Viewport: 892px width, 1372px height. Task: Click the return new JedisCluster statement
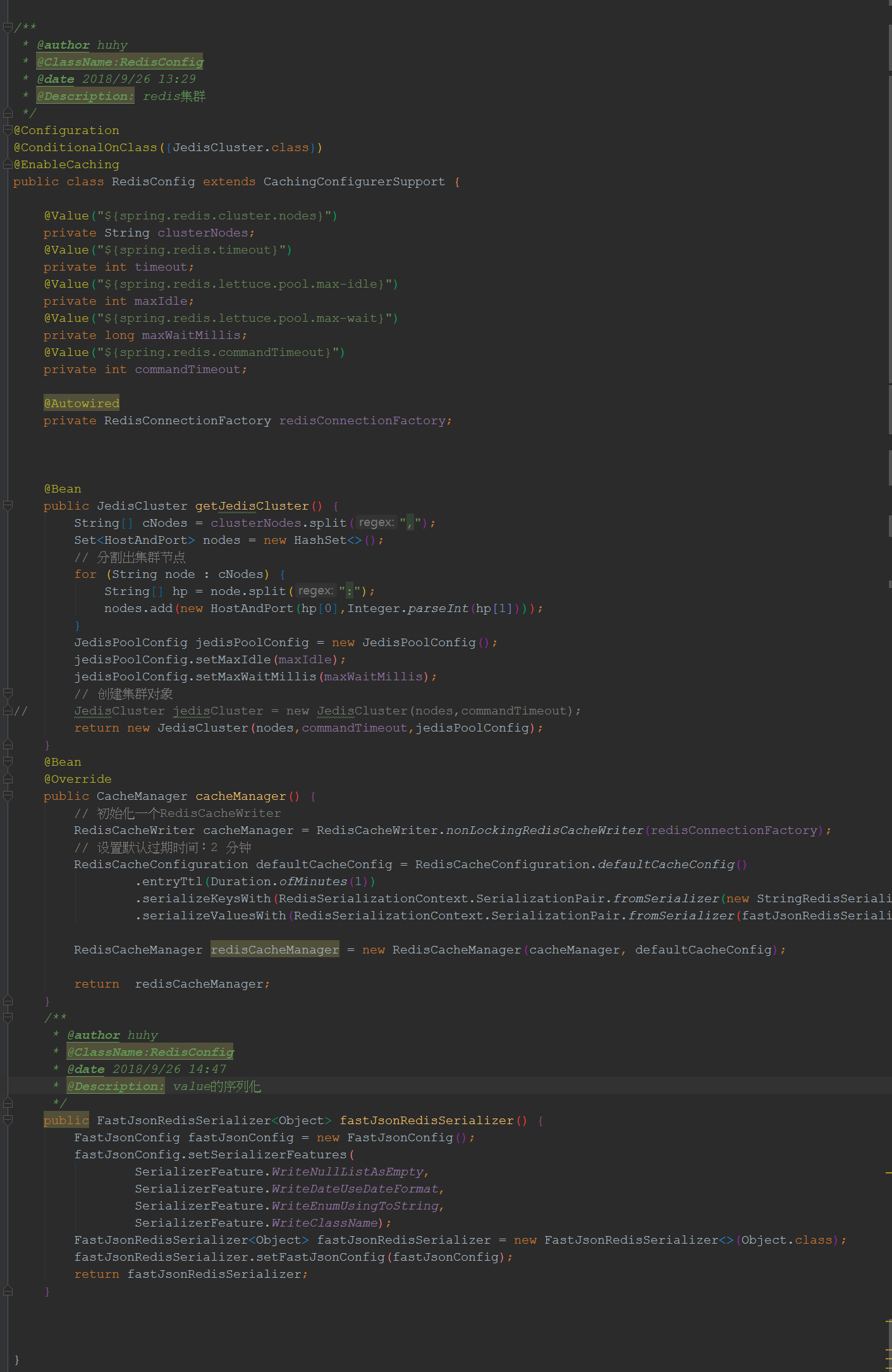pos(309,728)
